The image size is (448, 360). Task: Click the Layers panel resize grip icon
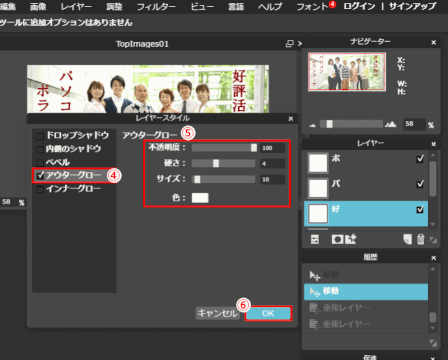[x=433, y=240]
